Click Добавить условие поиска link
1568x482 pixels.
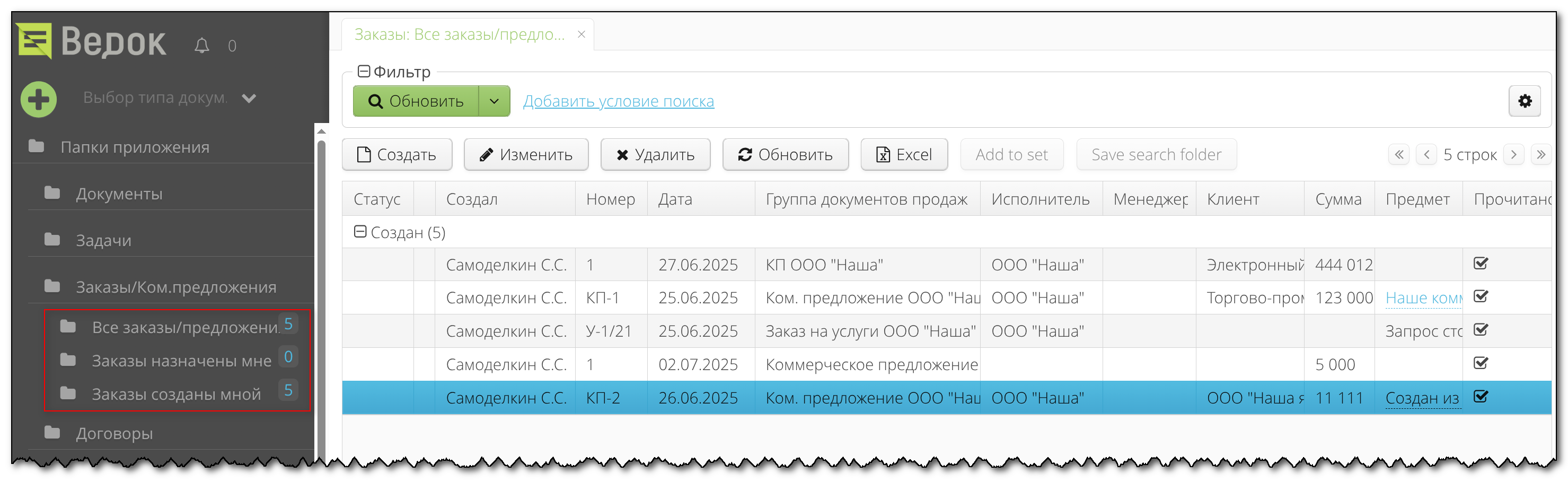coord(619,101)
